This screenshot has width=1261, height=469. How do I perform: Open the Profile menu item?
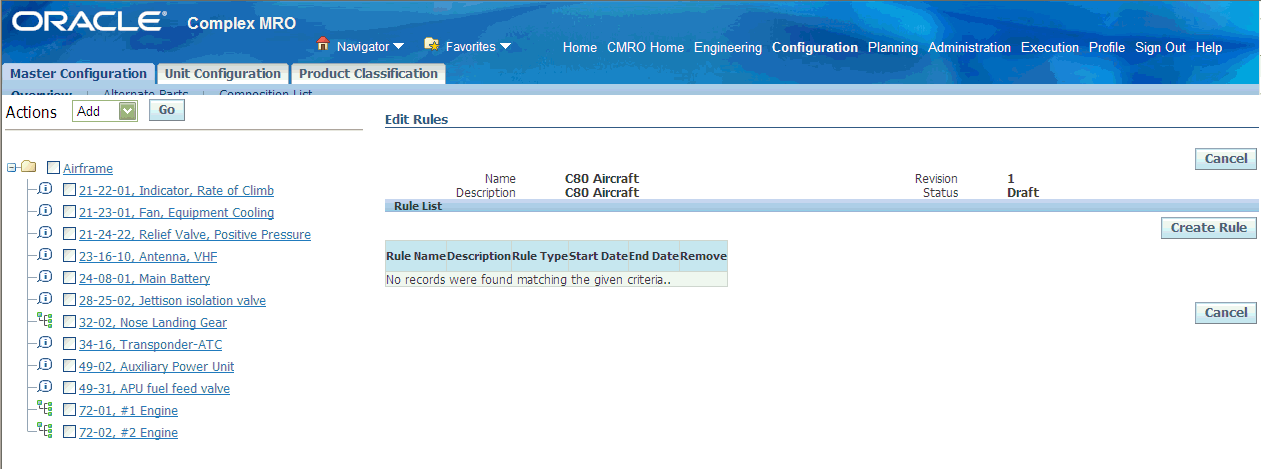pos(1107,47)
